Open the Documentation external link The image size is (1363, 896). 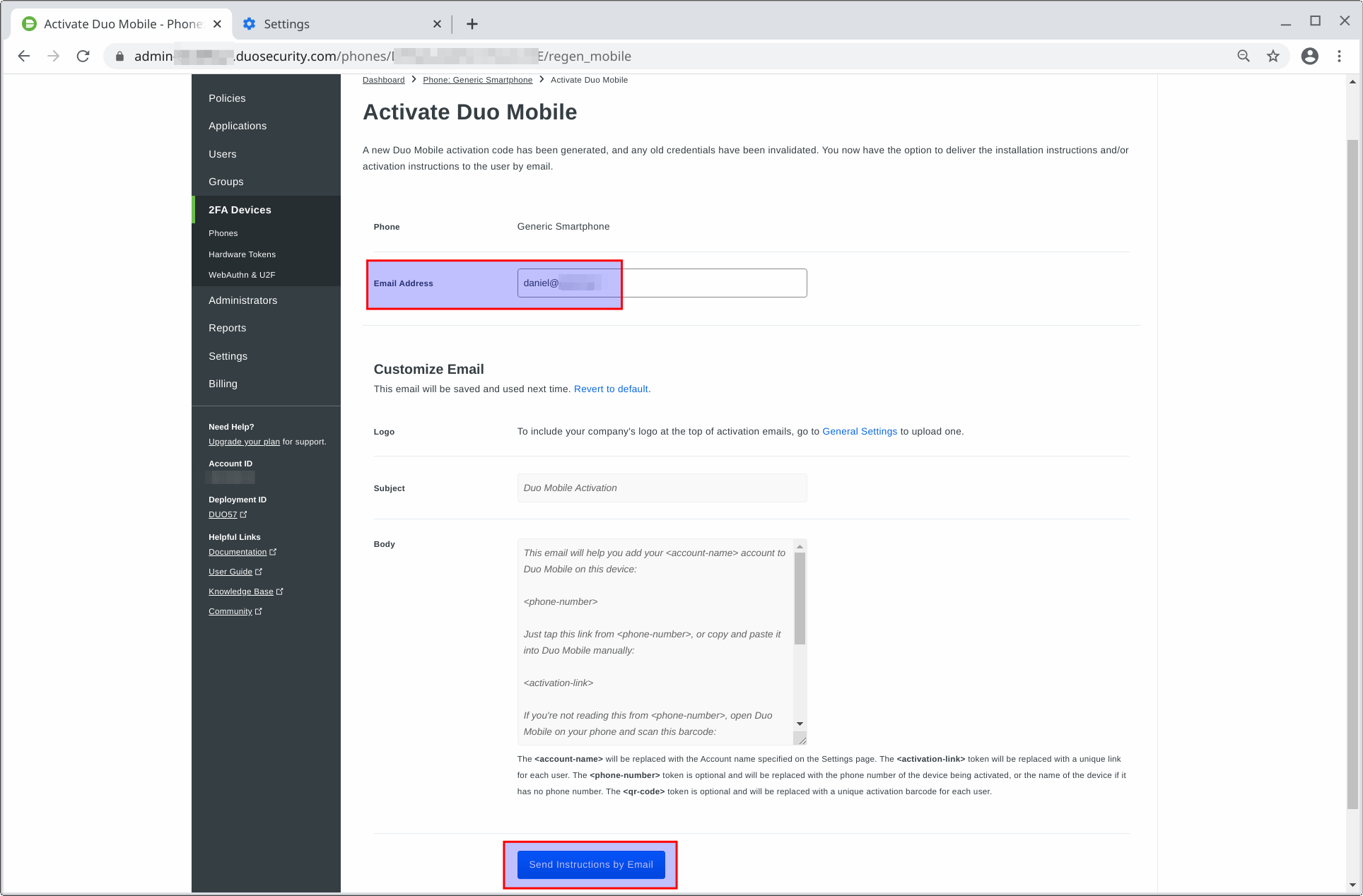click(x=238, y=553)
